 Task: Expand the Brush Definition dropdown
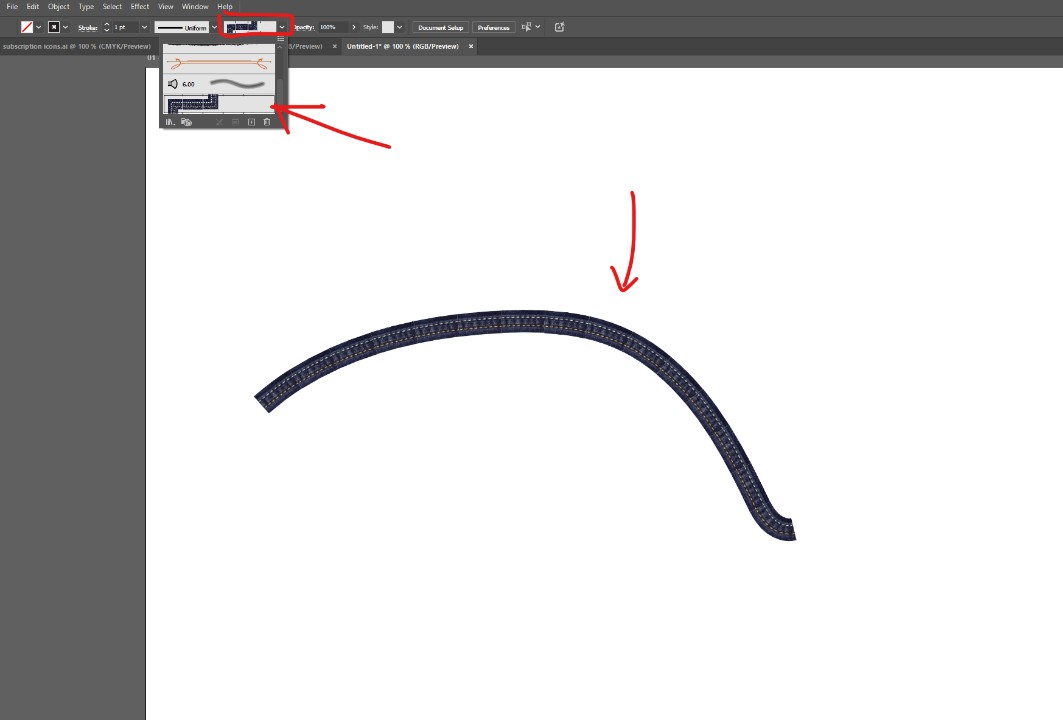282,27
